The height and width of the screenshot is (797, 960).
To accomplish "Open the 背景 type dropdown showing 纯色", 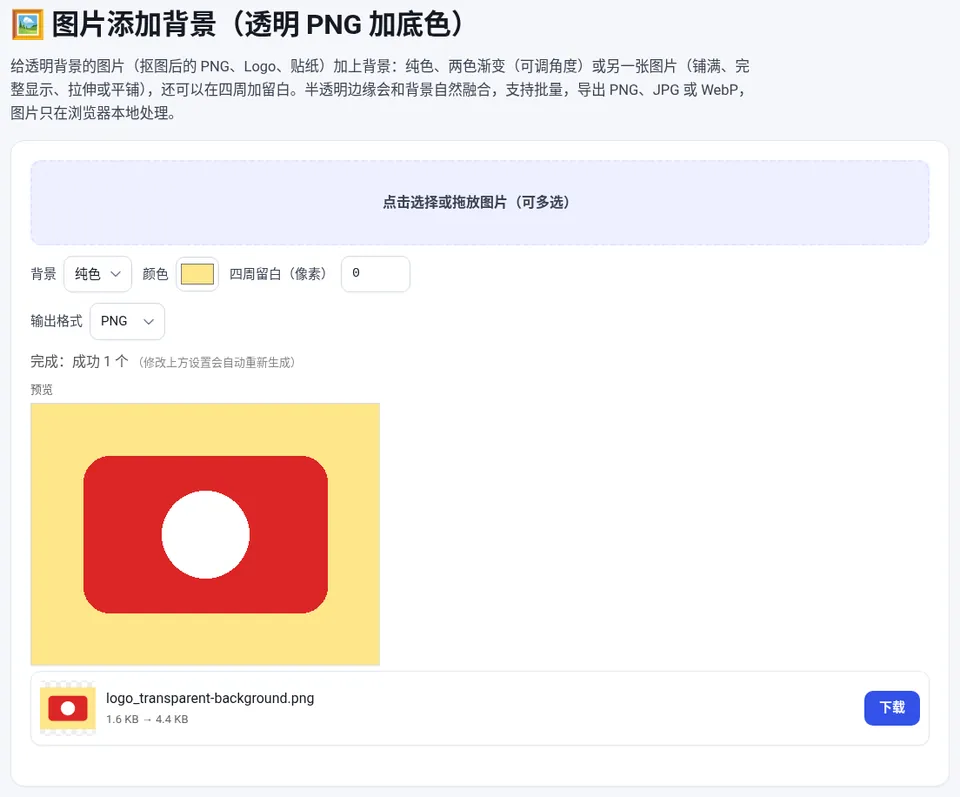I will 98,274.
